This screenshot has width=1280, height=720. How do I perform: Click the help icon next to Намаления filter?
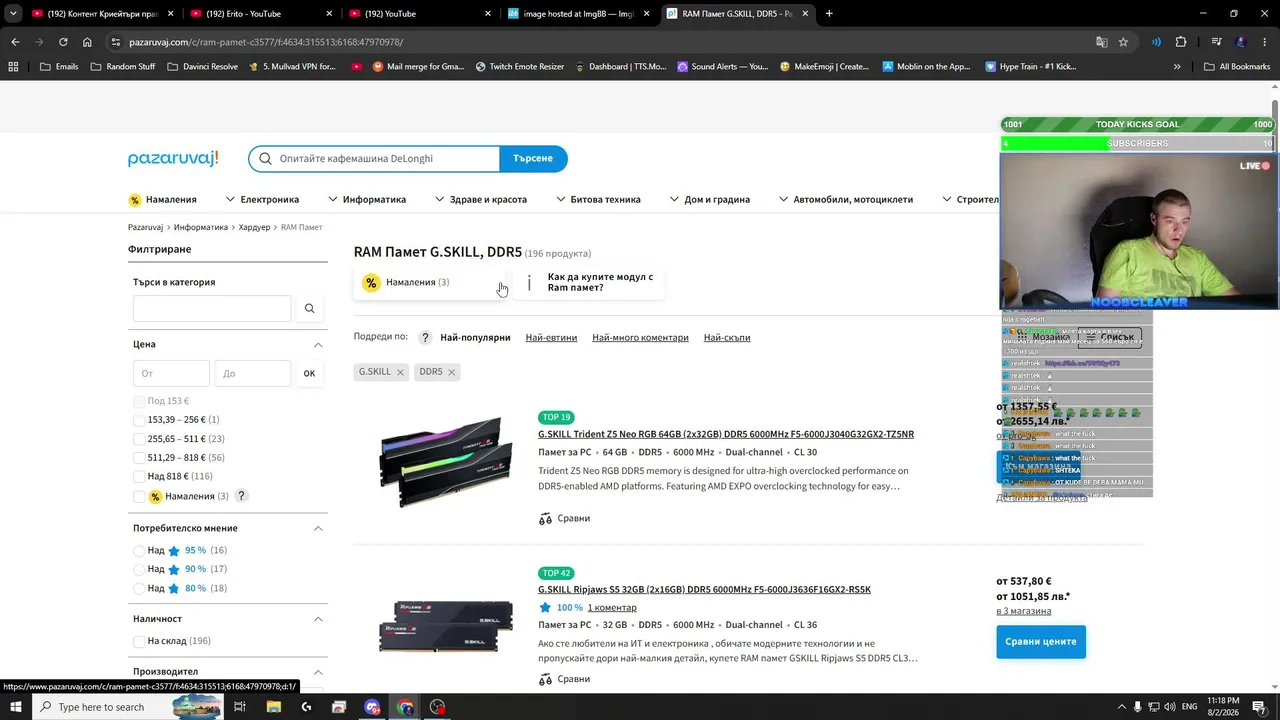pos(241,496)
